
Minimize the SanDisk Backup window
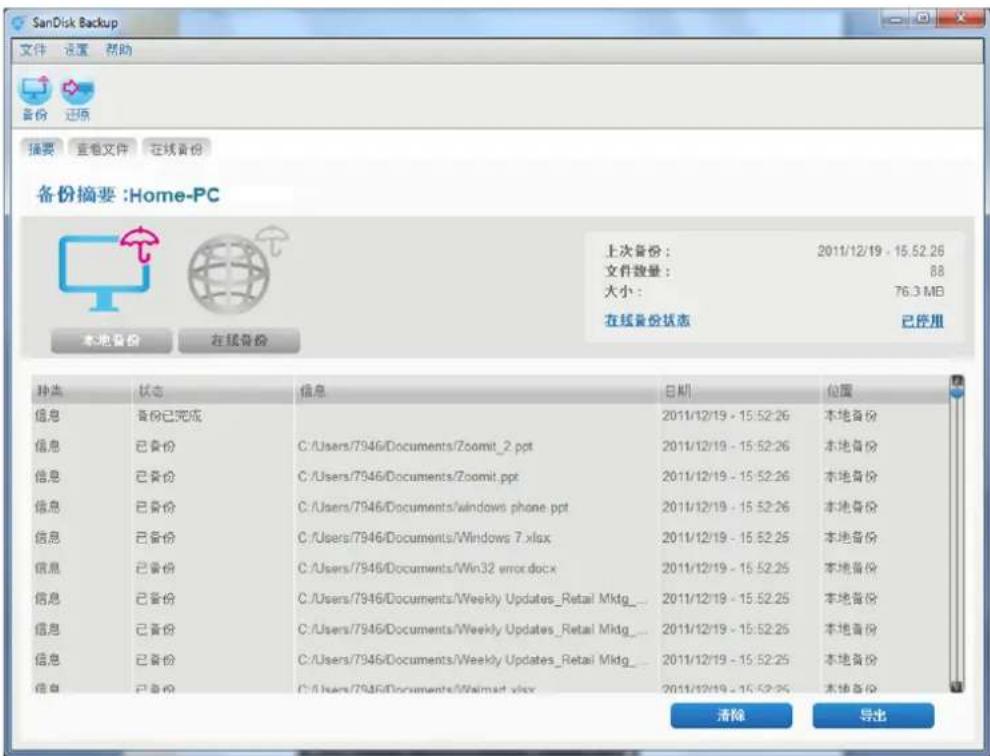coord(893,20)
